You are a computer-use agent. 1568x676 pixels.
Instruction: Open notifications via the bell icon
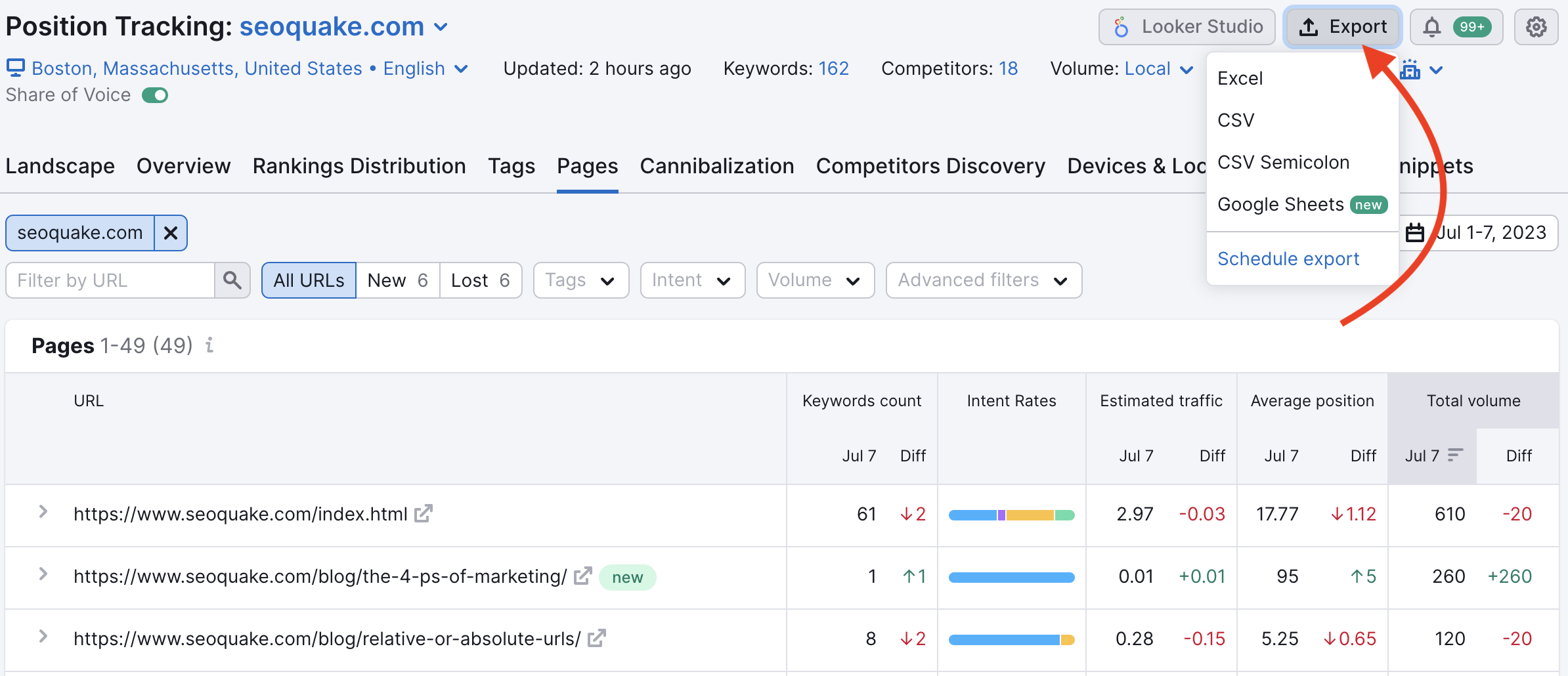coord(1431,27)
